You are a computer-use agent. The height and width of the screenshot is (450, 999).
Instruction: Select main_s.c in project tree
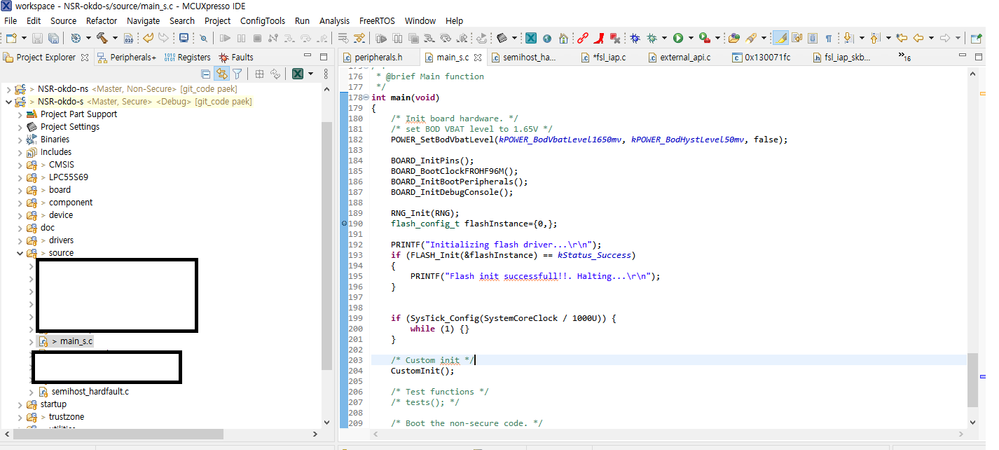click(76, 341)
